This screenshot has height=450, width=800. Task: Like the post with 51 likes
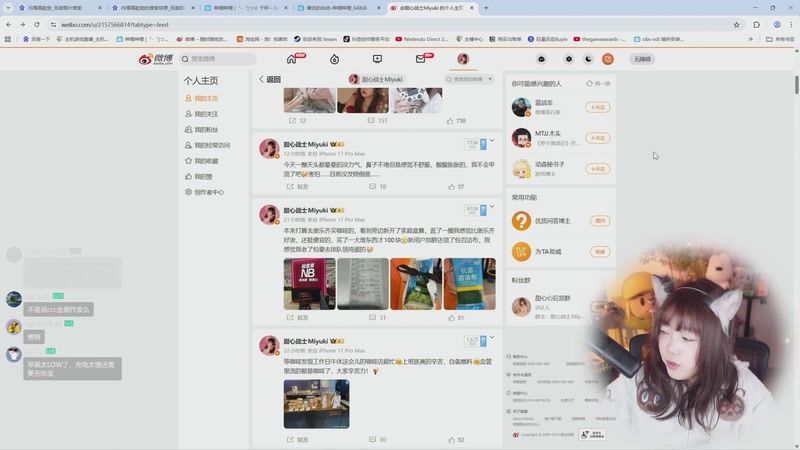coord(456,318)
